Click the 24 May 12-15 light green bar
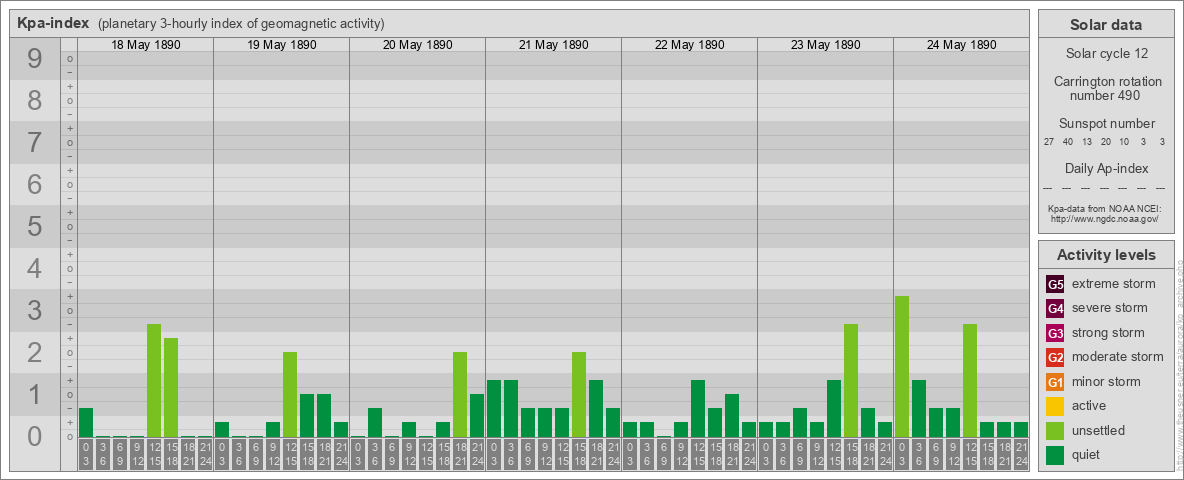Screen dimensions: 1184x480 coord(970,380)
